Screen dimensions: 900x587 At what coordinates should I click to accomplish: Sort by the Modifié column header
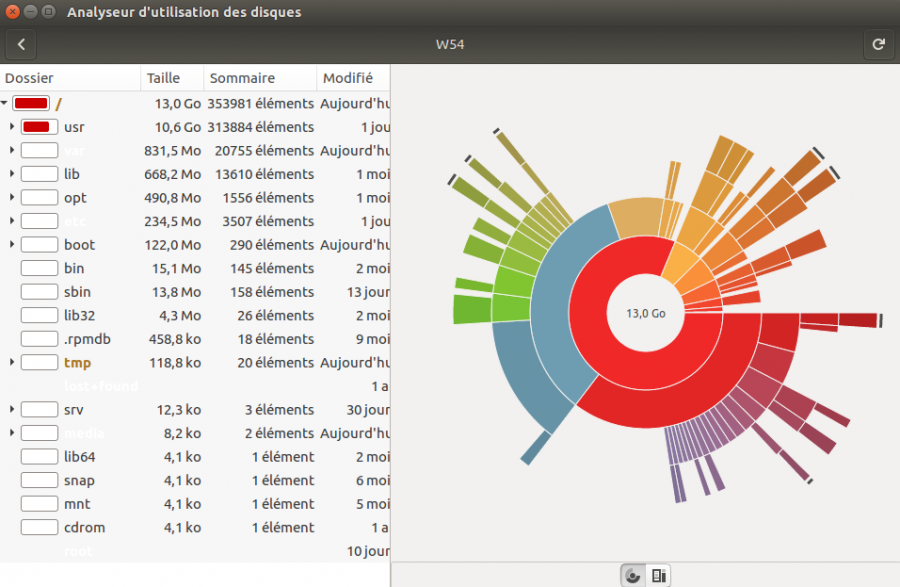click(x=354, y=77)
